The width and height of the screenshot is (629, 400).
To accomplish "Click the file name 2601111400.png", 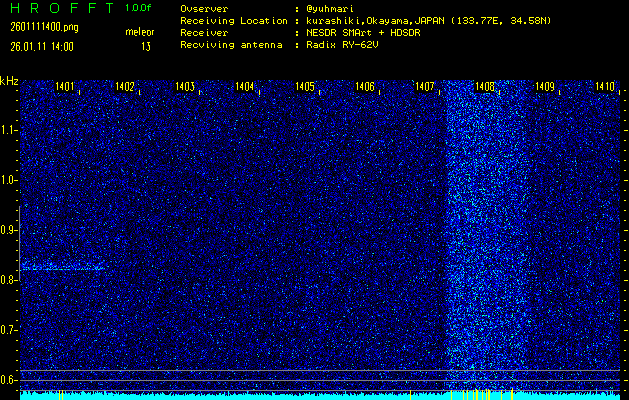I will tap(44, 27).
